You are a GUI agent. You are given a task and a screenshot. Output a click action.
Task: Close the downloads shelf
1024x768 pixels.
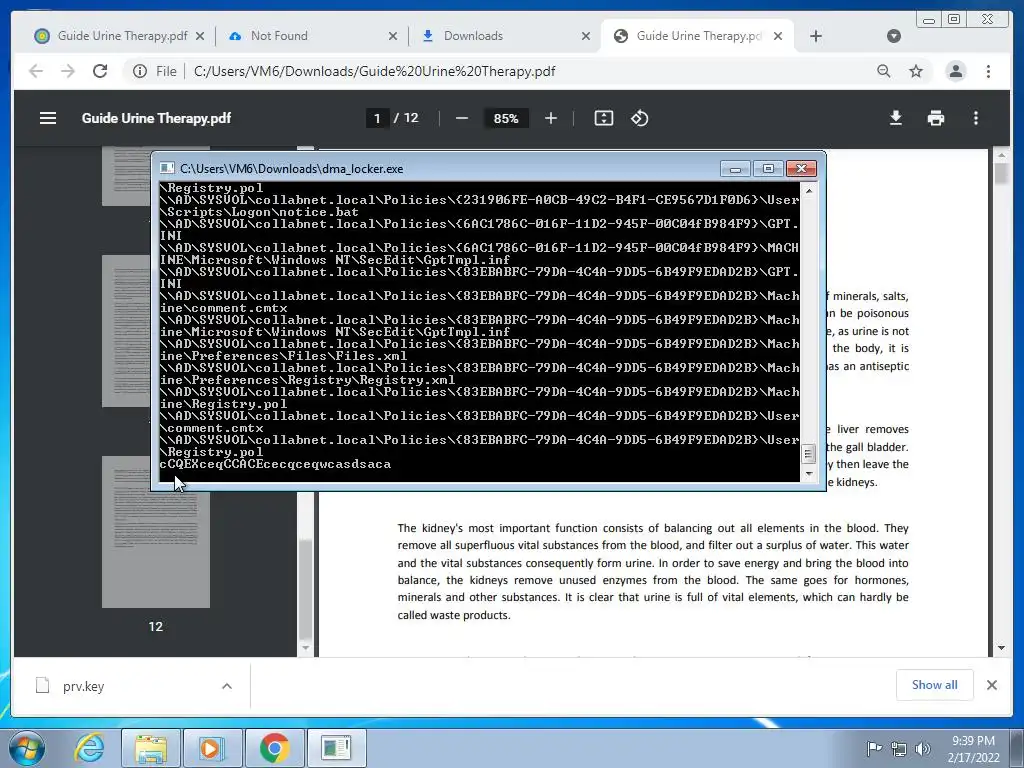click(x=991, y=684)
